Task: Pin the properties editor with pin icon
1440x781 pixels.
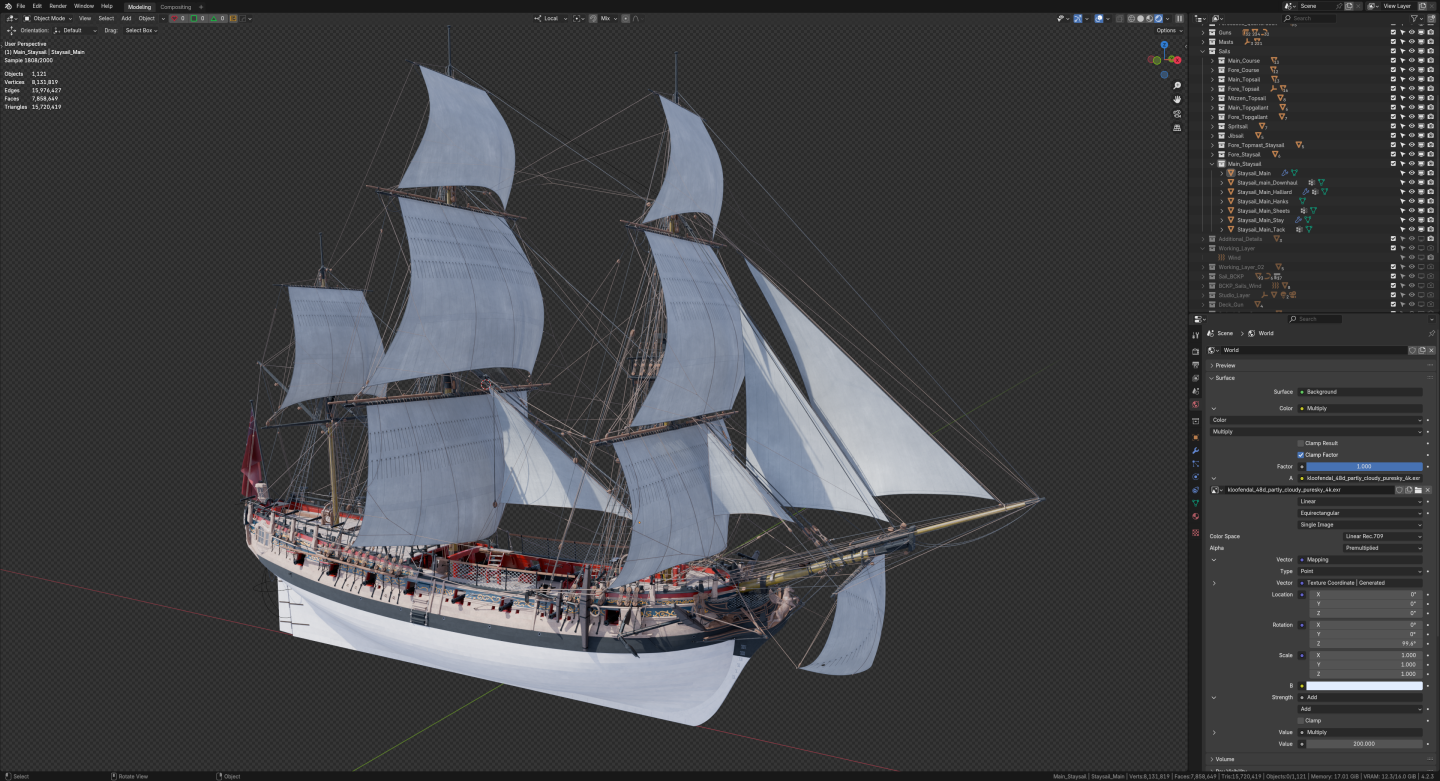Action: point(1431,333)
